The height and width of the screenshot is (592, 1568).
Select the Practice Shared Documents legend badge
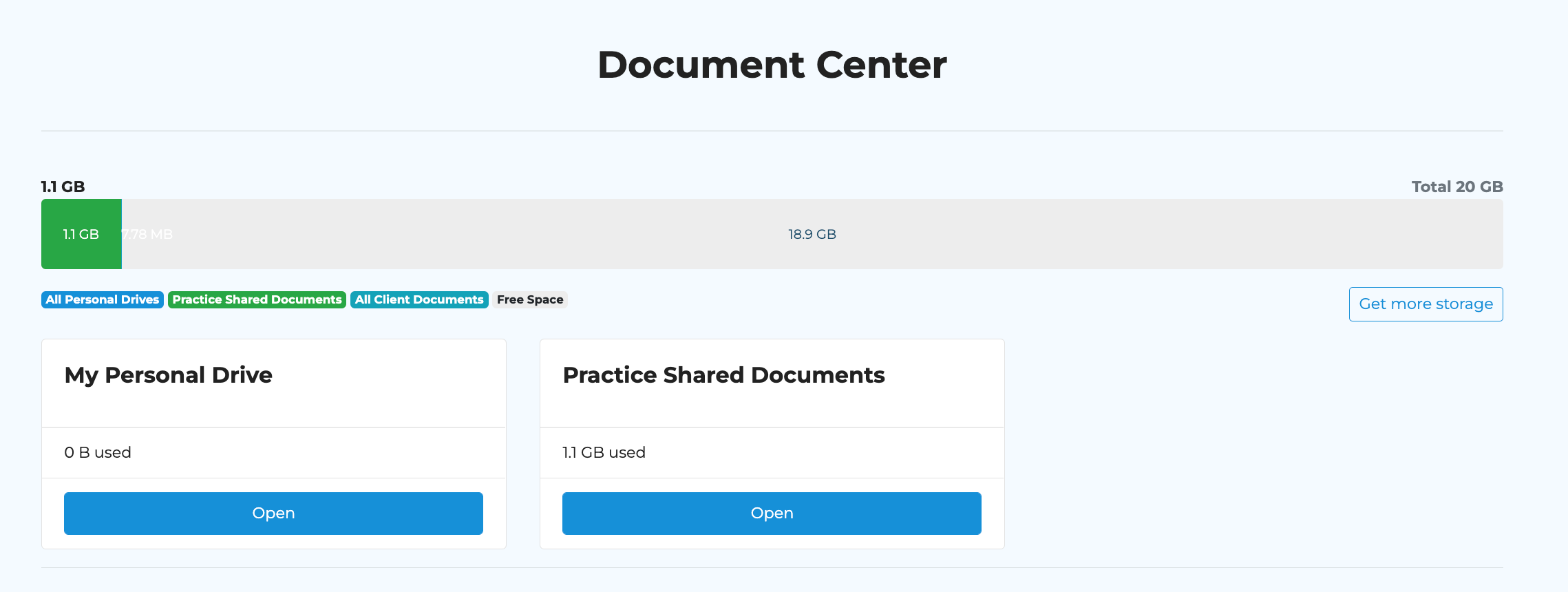[256, 299]
